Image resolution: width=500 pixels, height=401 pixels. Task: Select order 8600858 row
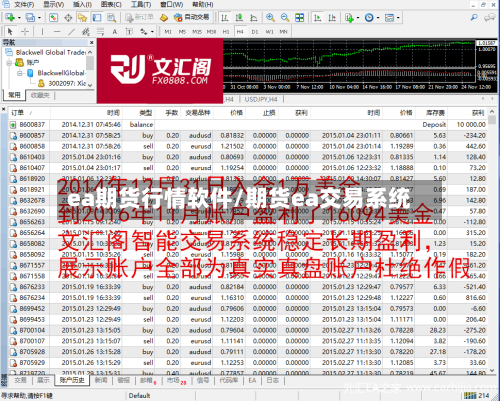(x=248, y=146)
